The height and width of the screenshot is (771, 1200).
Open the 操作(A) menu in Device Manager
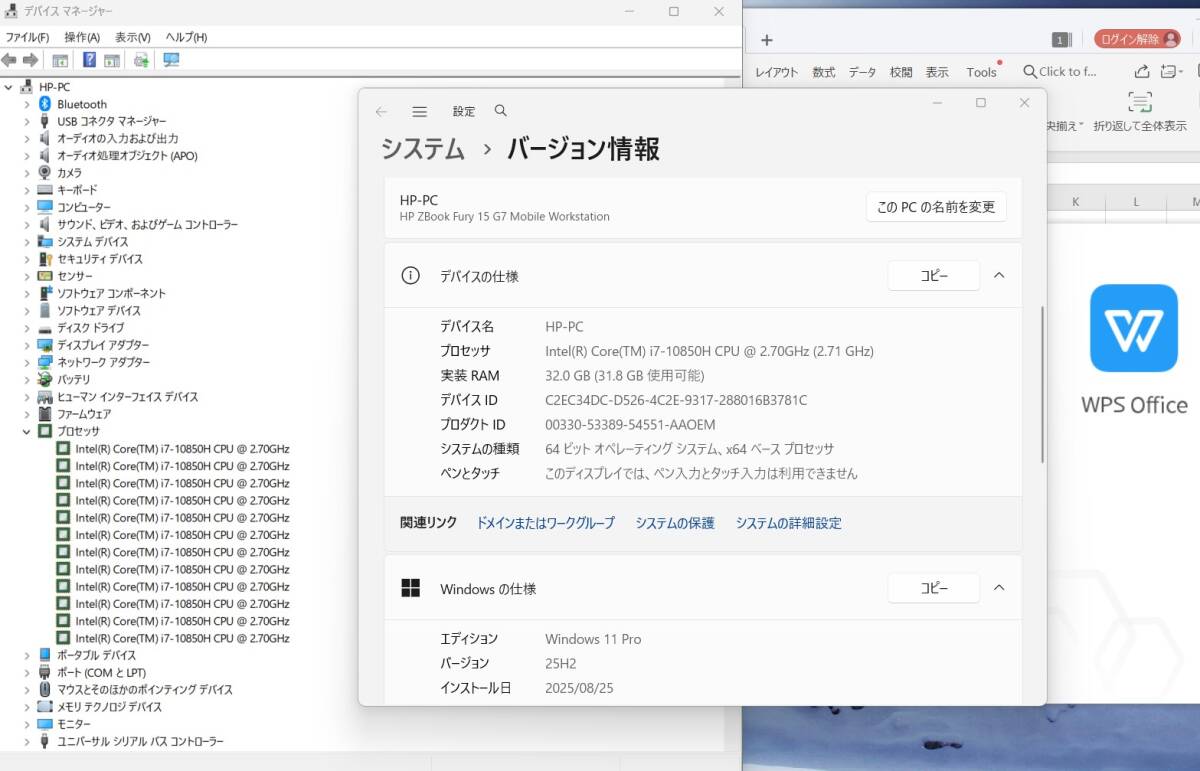(x=82, y=37)
